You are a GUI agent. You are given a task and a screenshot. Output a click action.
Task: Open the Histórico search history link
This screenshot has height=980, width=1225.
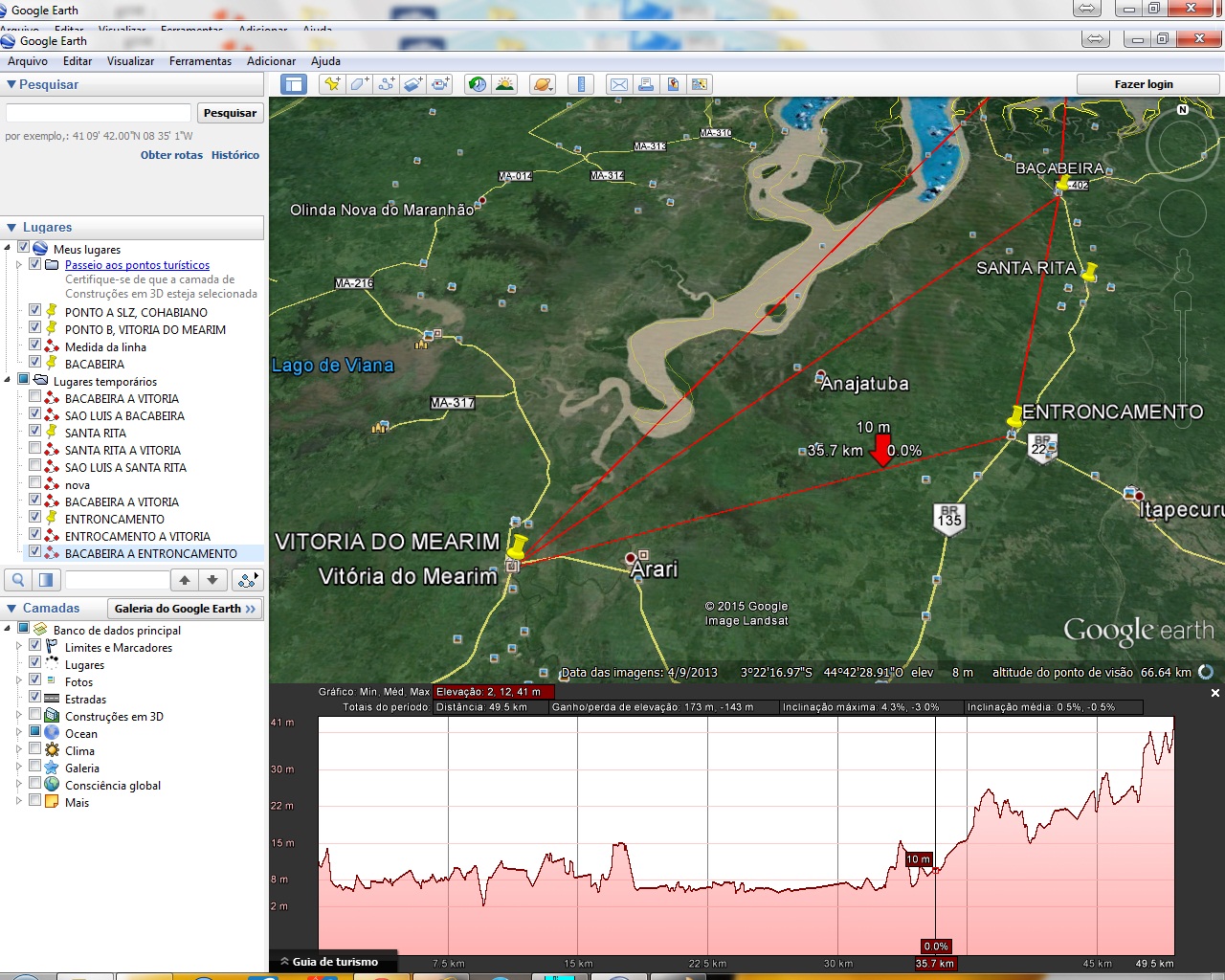(235, 155)
